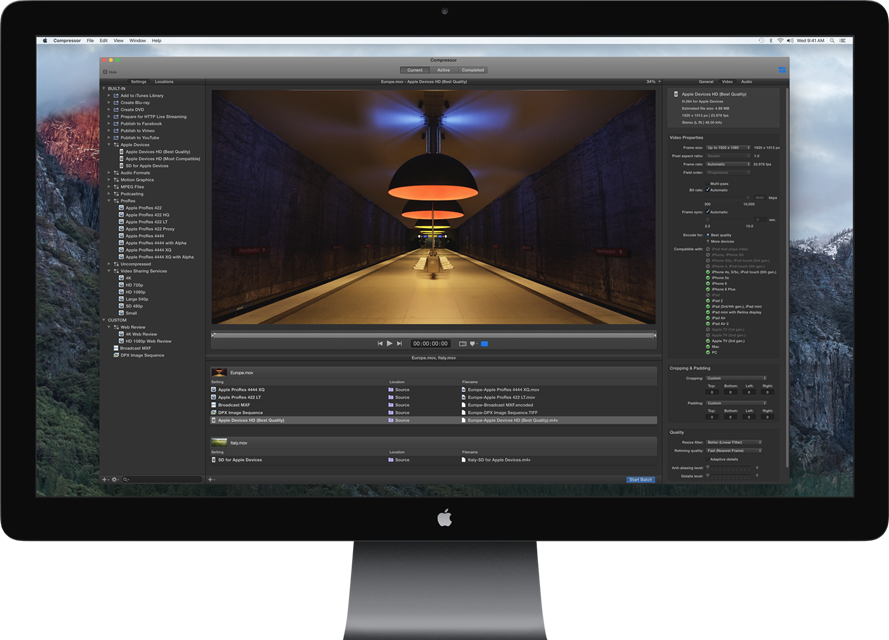Select Apple ProRes 422 HQ preset icon
This screenshot has height=640, width=889.
pyautogui.click(x=121, y=215)
